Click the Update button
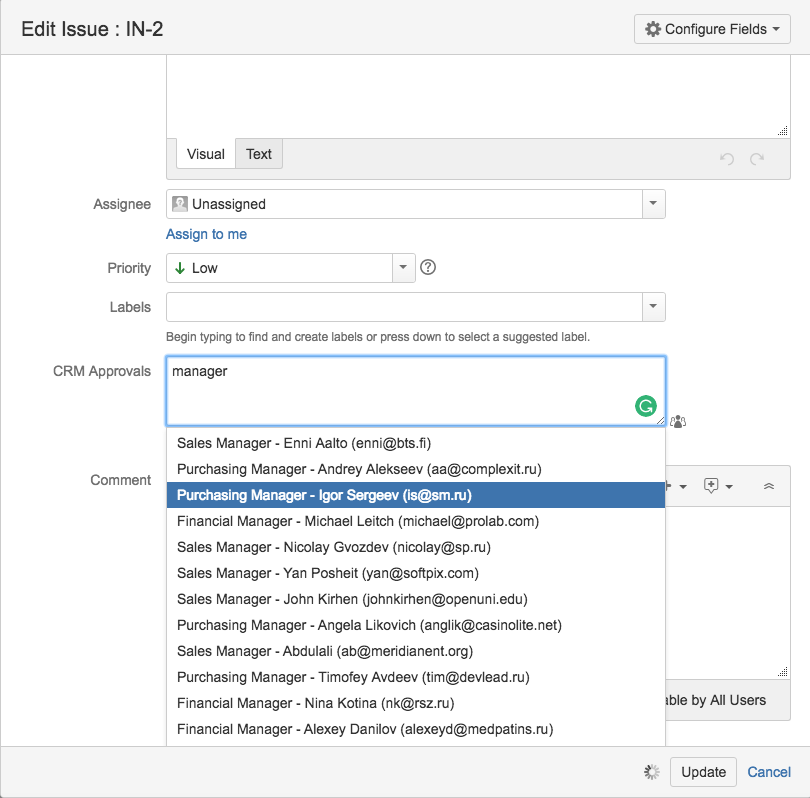The image size is (810, 798). pos(703,772)
